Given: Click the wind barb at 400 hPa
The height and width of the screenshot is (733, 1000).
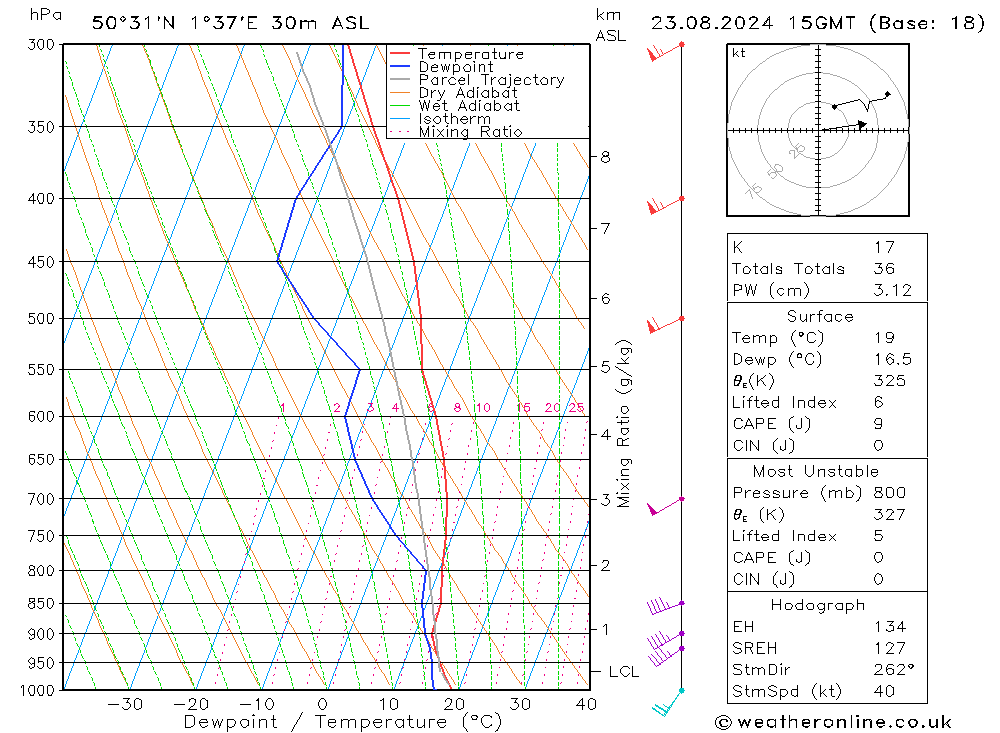Looking at the screenshot, I should pyautogui.click(x=665, y=206).
